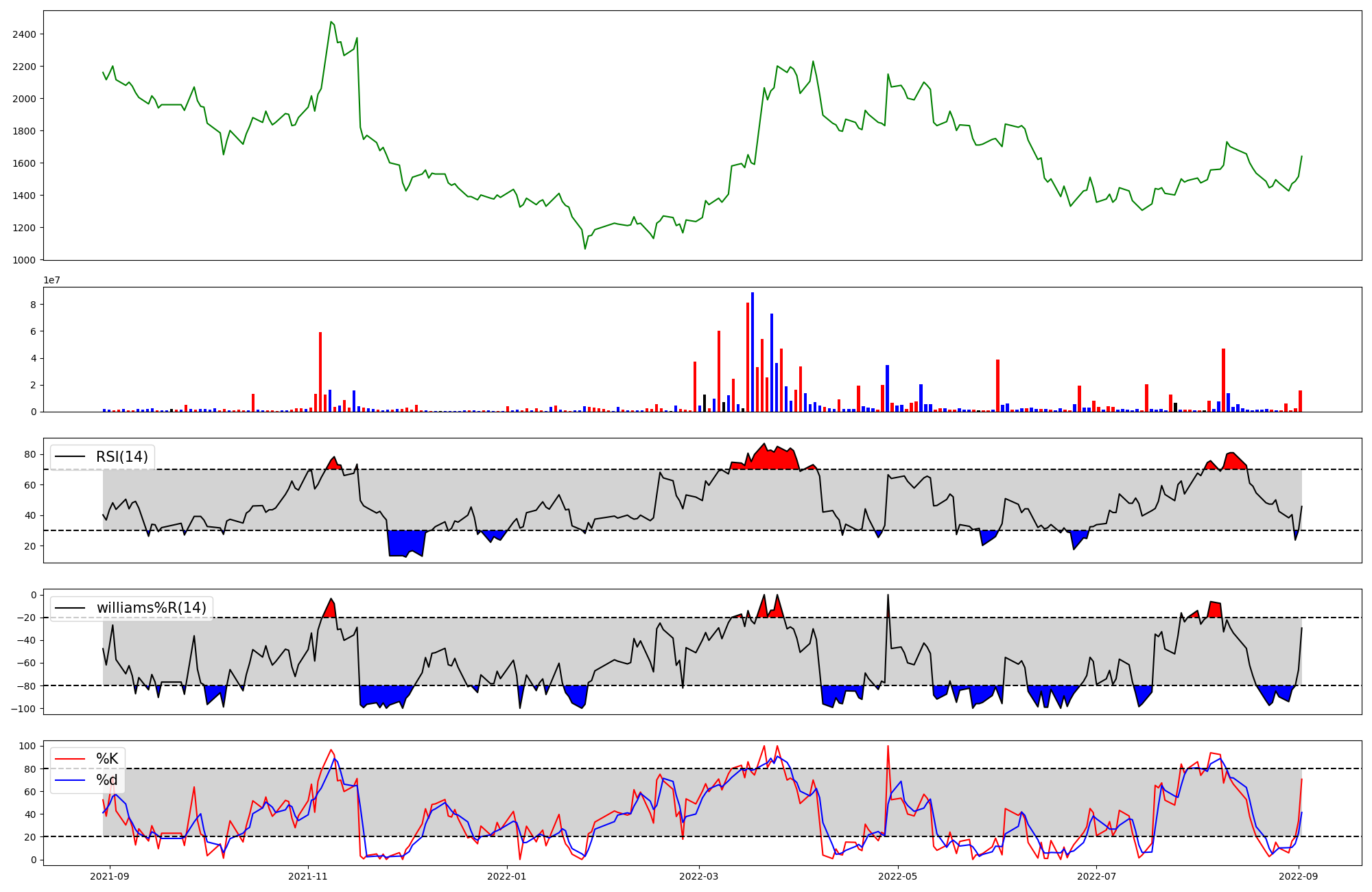Click the 1e7 volume scale label
1372x892 pixels.
click(52, 281)
